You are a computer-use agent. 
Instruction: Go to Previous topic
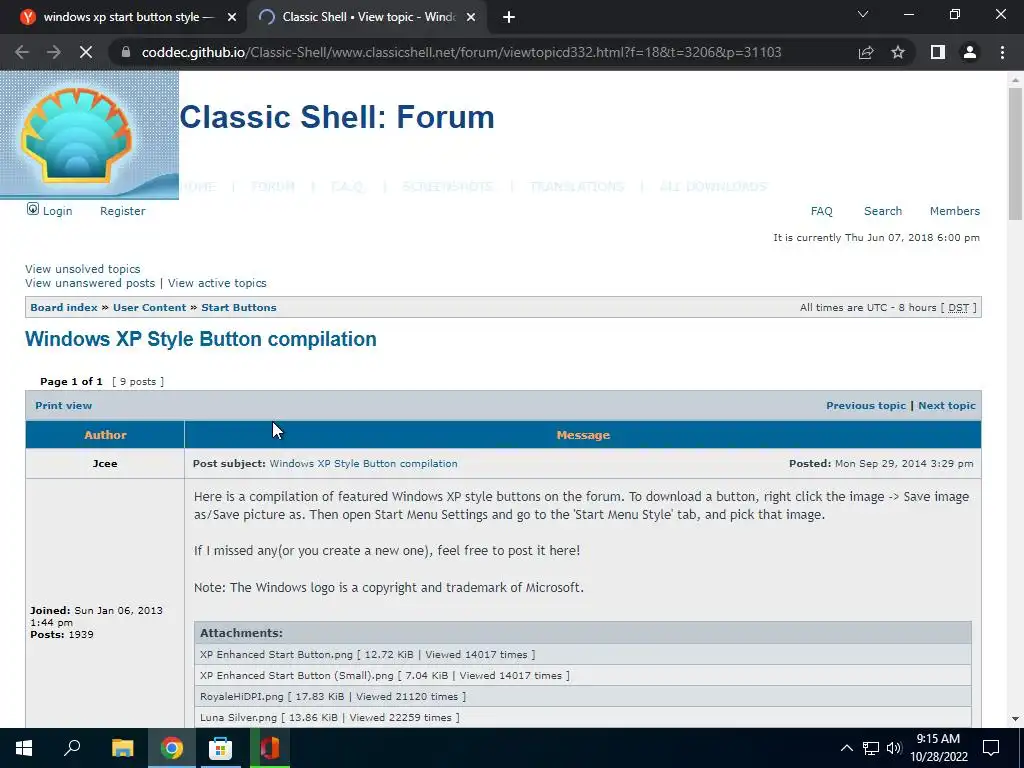tap(865, 406)
